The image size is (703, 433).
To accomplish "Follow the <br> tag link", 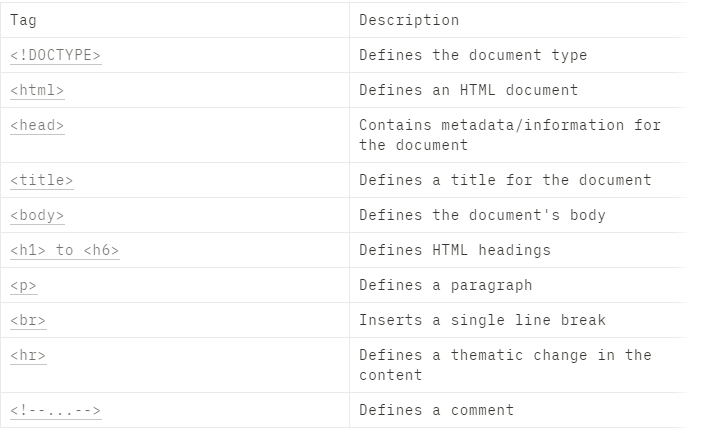I will [x=28, y=320].
